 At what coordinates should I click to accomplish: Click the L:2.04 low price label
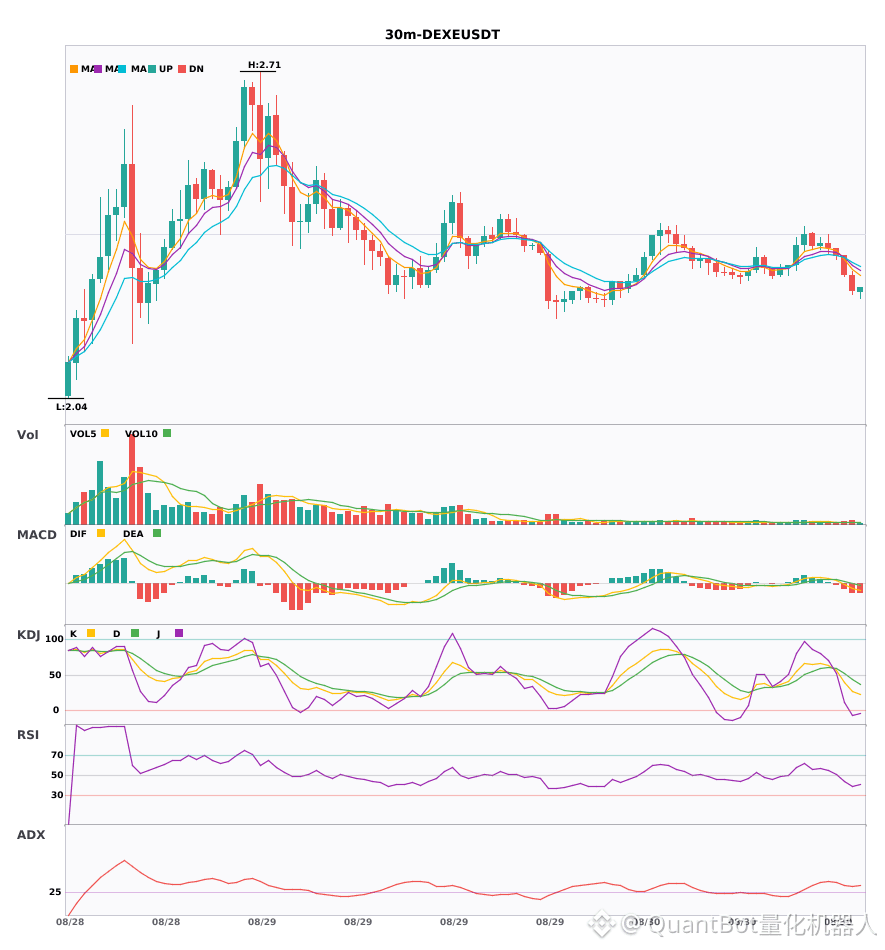tap(71, 407)
